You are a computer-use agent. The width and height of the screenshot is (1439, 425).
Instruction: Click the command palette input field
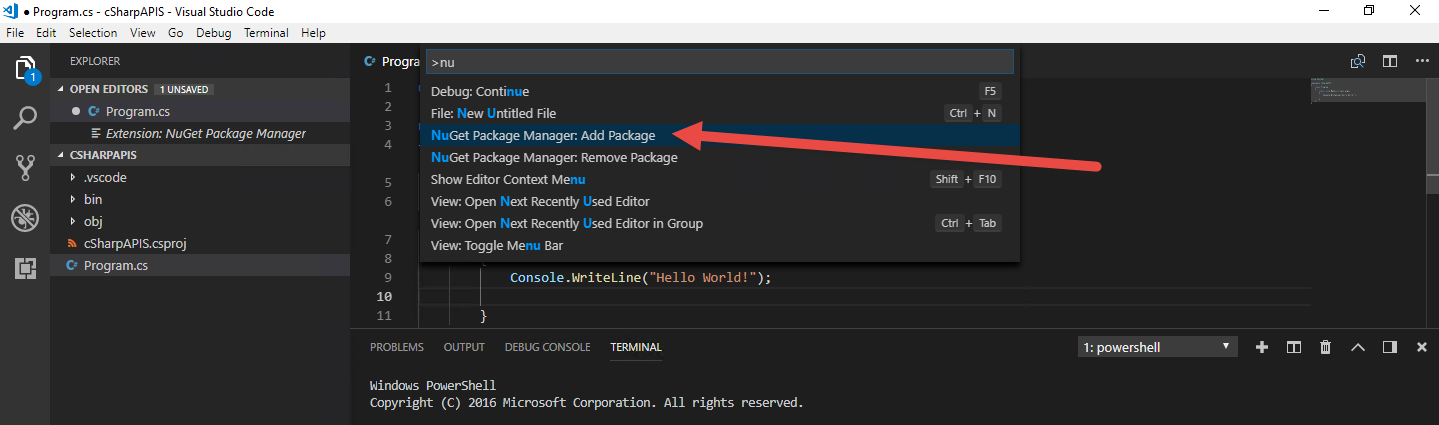point(720,62)
